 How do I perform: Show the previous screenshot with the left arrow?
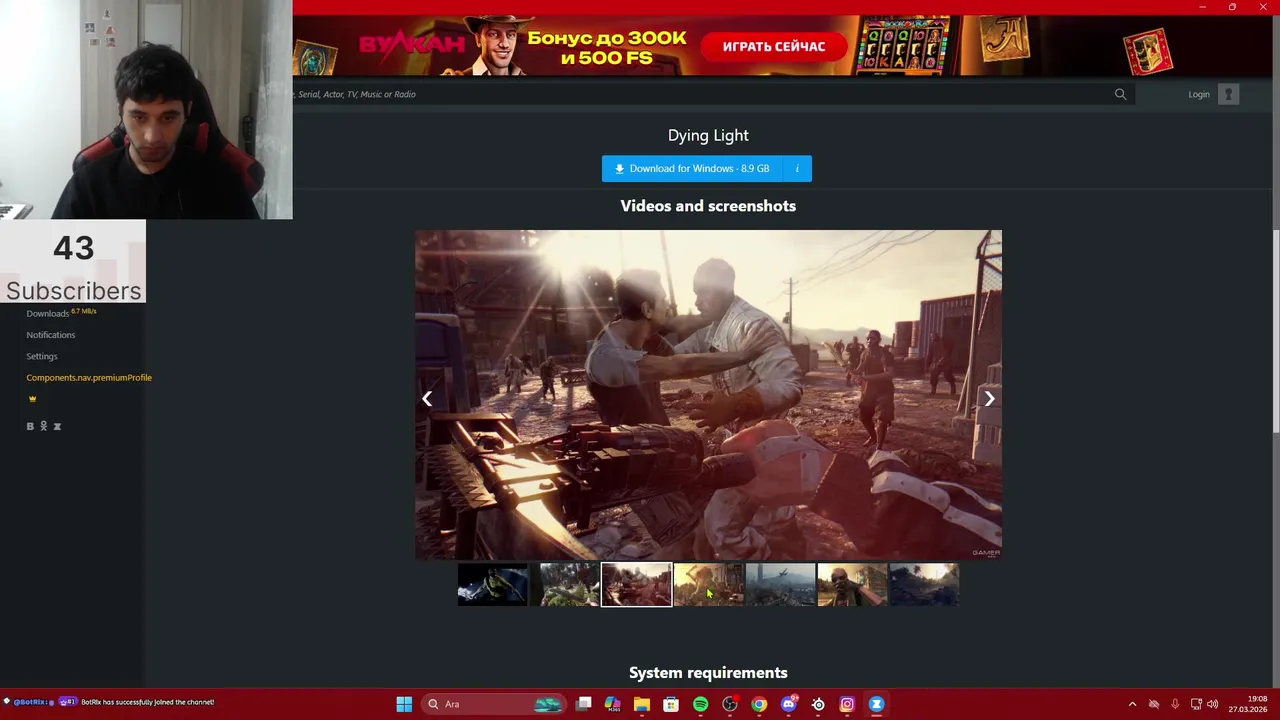pos(427,398)
